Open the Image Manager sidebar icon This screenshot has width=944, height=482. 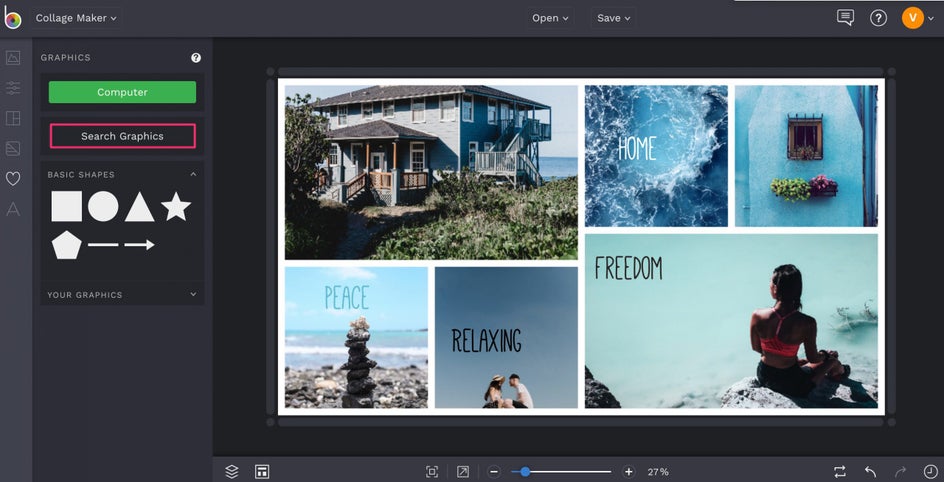(x=13, y=58)
